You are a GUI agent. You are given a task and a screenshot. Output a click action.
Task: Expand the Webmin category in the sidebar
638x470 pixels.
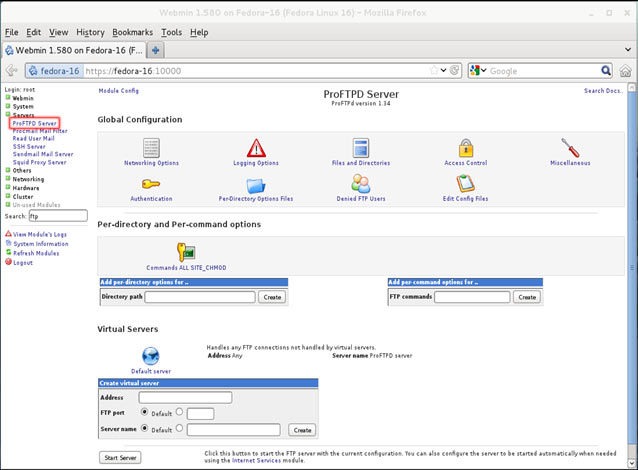pos(8,98)
